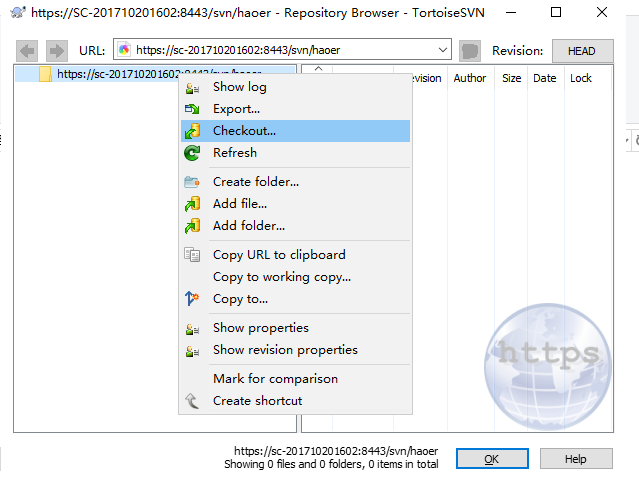Click into the URL input field
Viewport: 639px width, 477px height.
tap(281, 50)
